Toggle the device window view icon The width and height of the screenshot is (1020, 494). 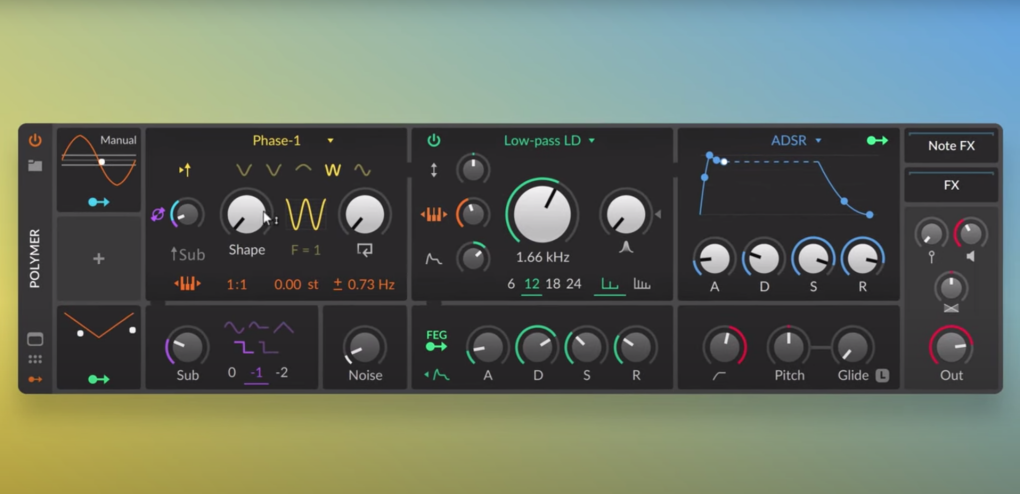(35, 339)
